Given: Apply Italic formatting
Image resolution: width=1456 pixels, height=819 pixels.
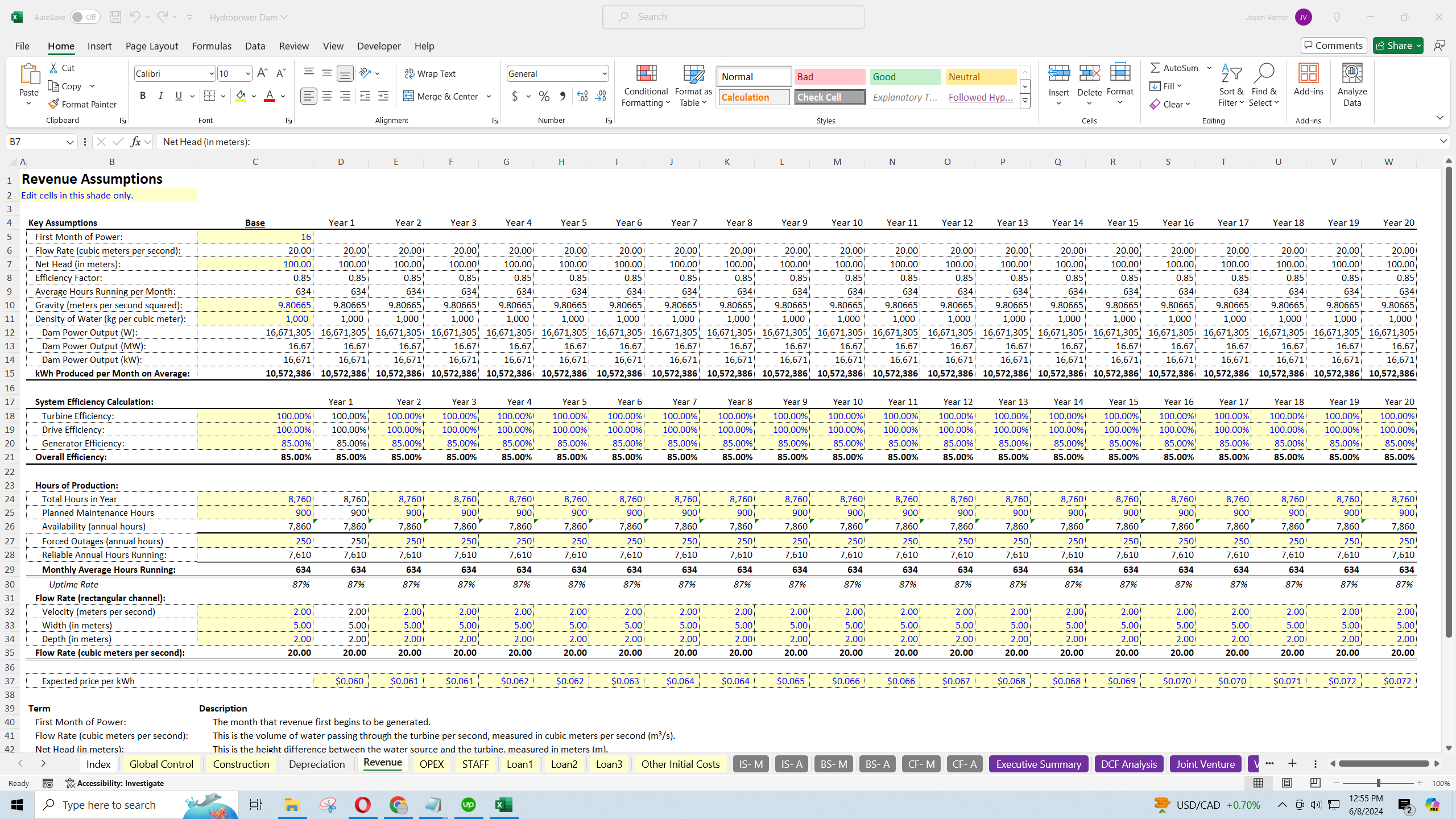Looking at the screenshot, I should (x=160, y=96).
